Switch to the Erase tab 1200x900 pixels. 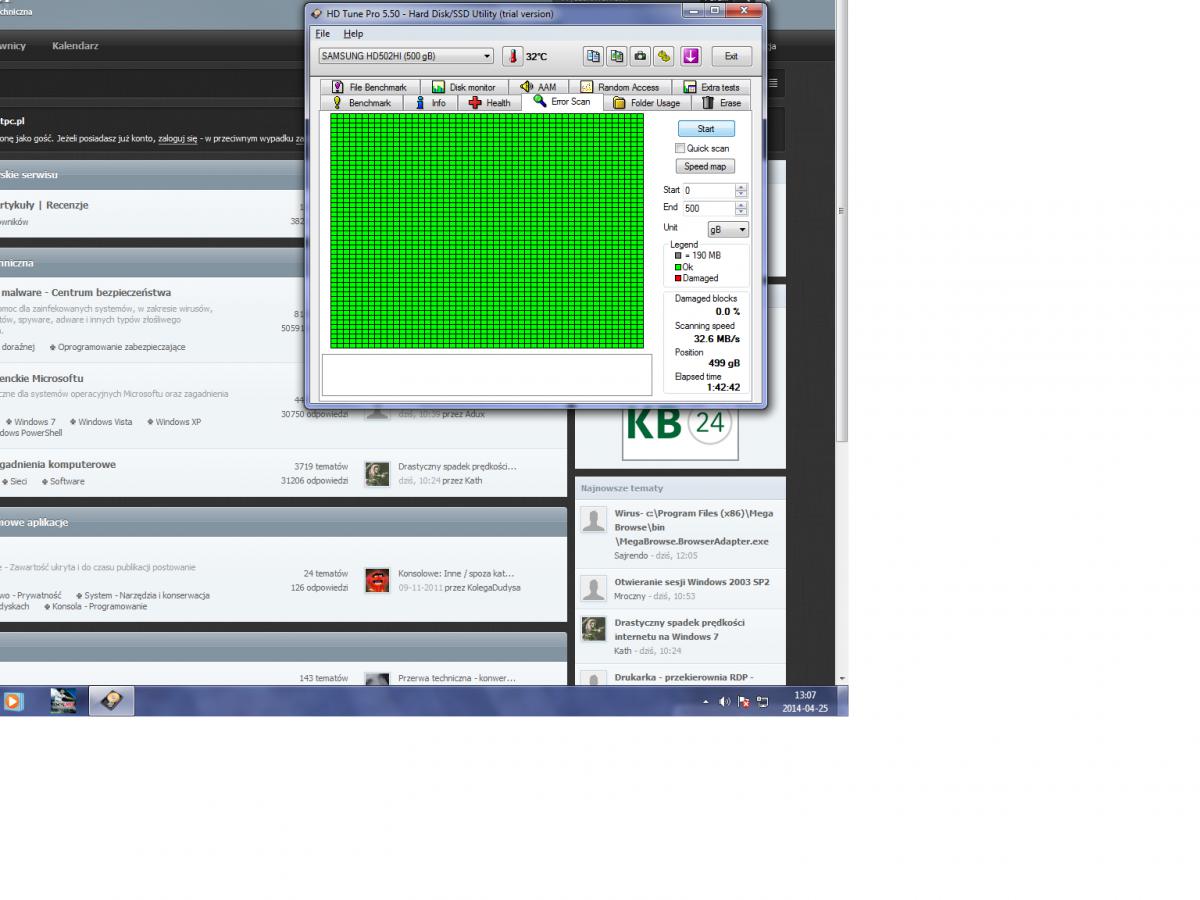click(722, 102)
